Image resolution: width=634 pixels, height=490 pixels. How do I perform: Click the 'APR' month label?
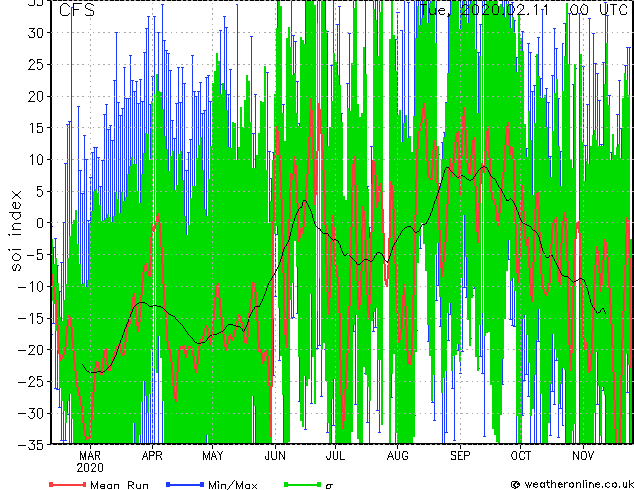[x=152, y=456]
